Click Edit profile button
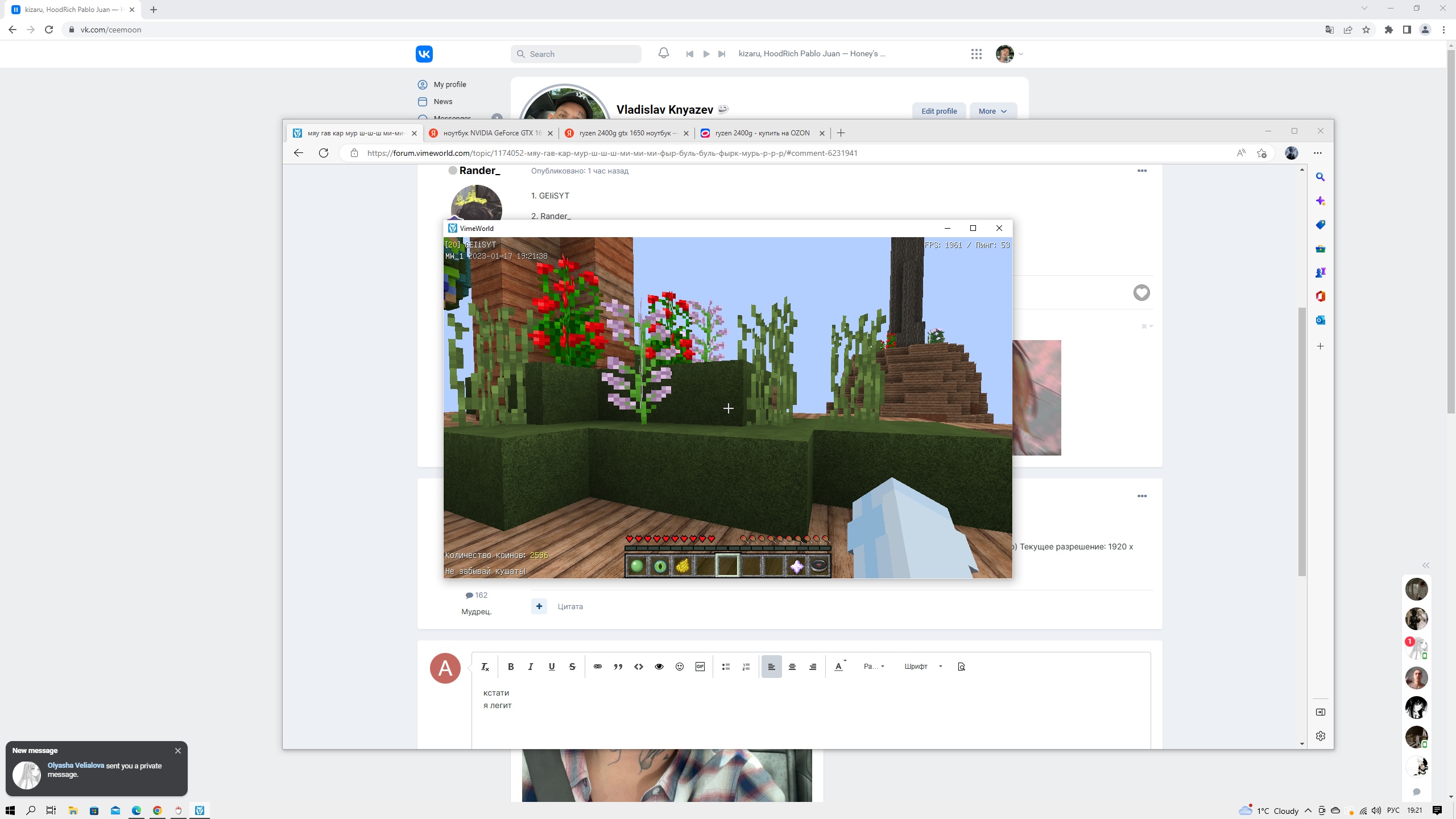 point(939,111)
